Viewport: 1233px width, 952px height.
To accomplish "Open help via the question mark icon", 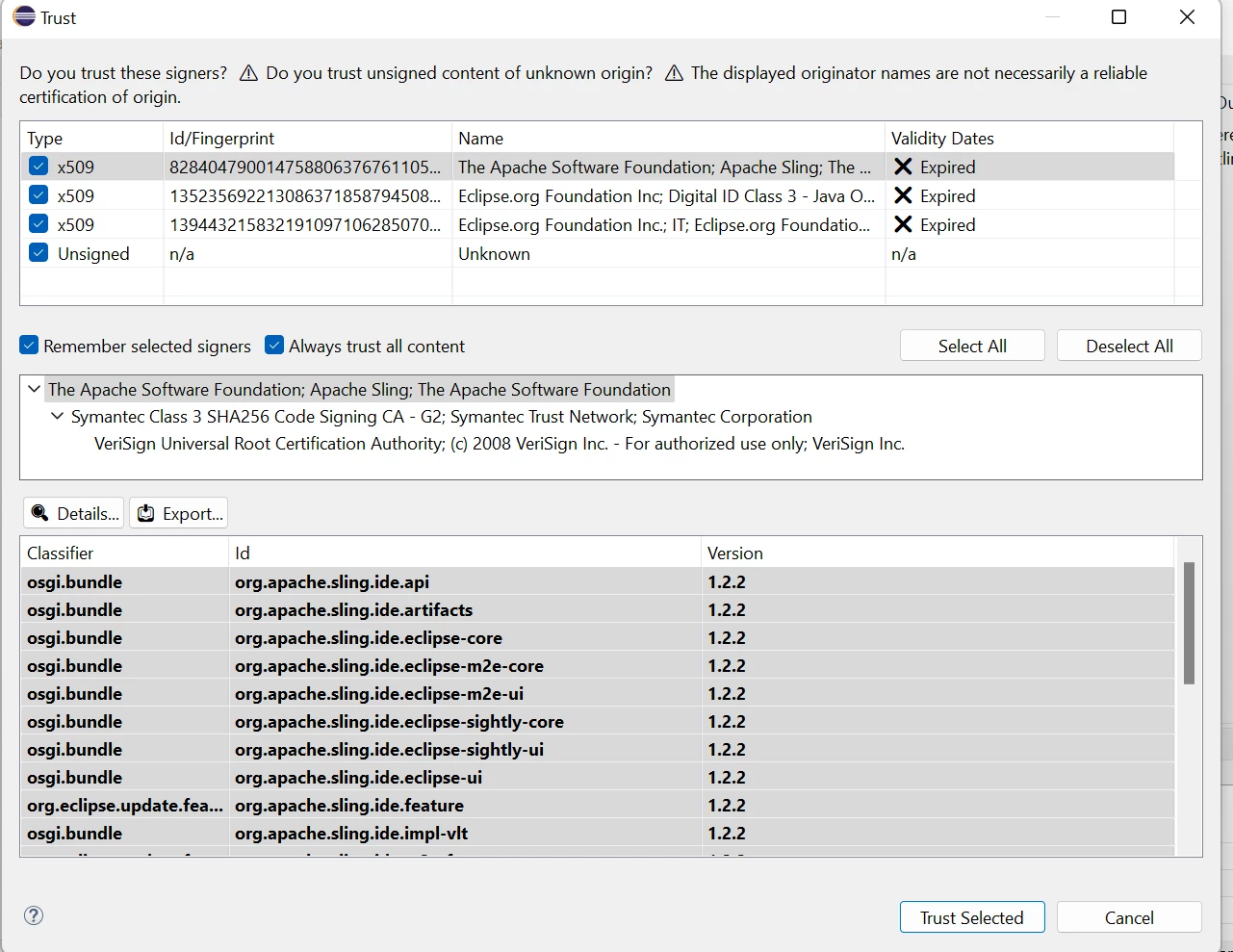I will click(x=34, y=915).
